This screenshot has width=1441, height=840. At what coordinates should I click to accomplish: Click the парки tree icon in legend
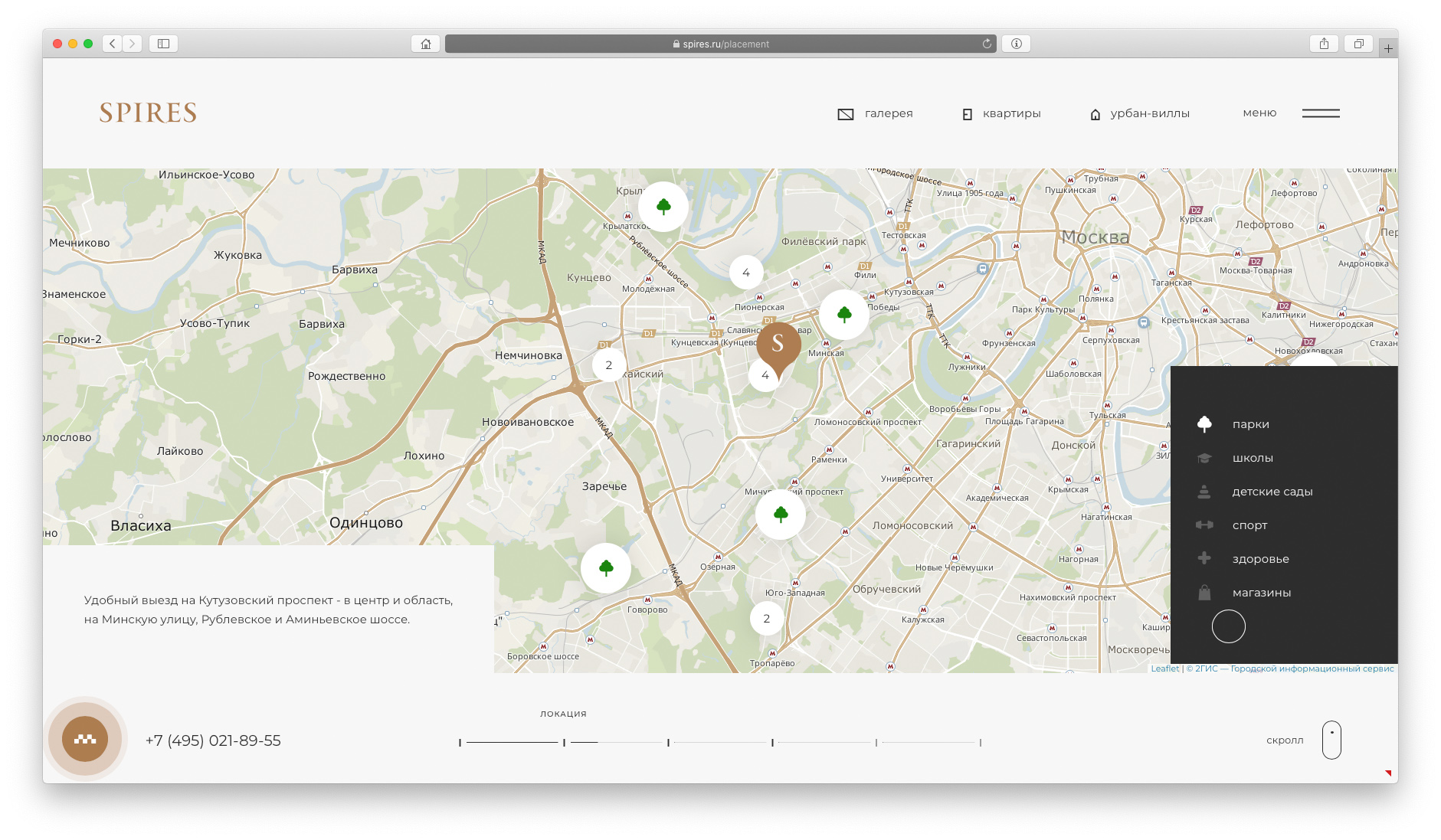tap(1204, 423)
